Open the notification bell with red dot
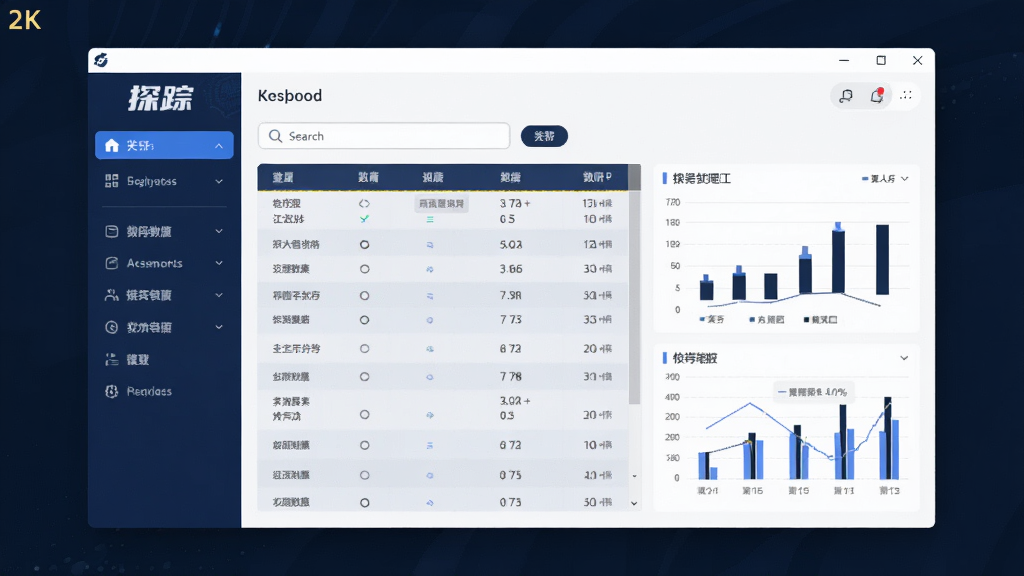The width and height of the screenshot is (1024, 576). click(x=877, y=95)
